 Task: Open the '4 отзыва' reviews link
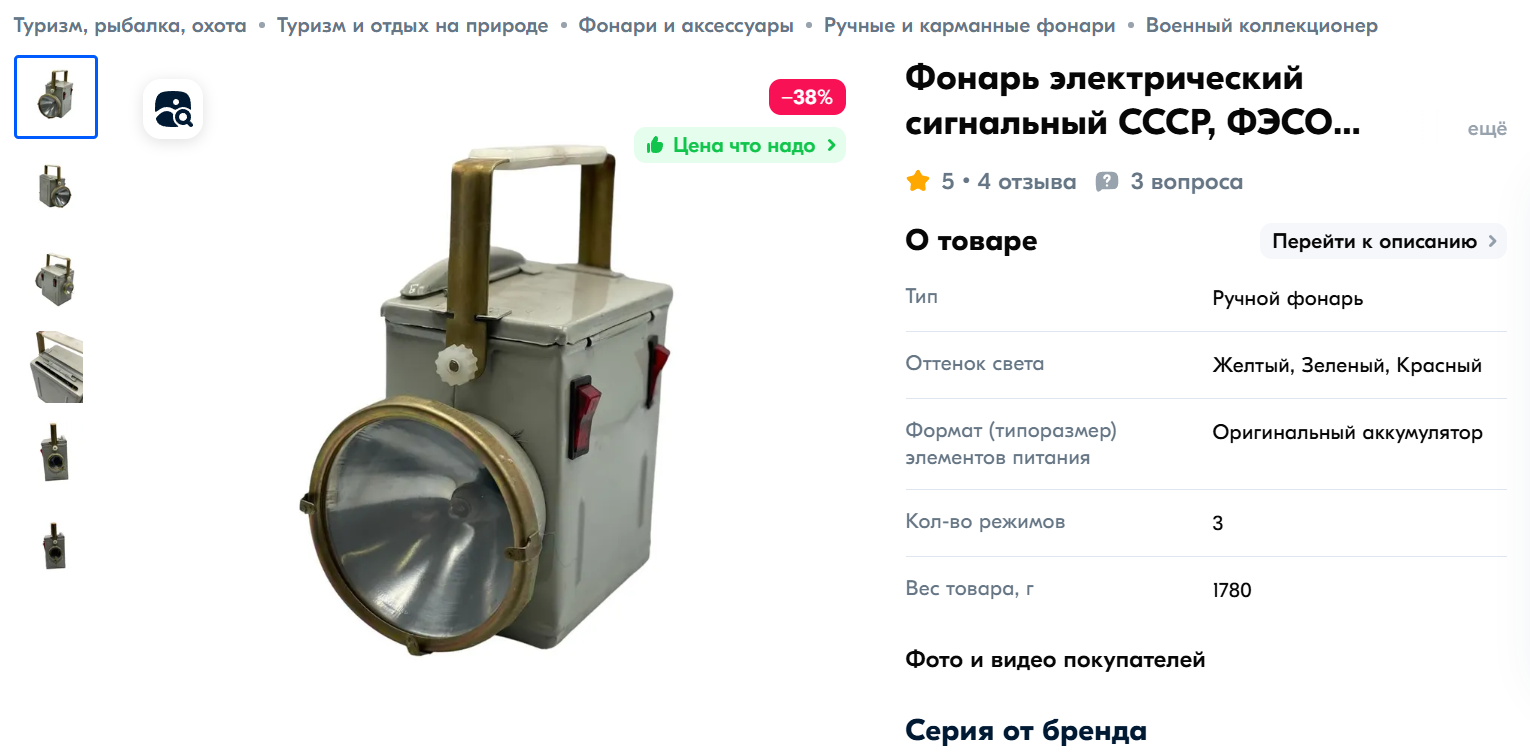pyautogui.click(x=1027, y=182)
